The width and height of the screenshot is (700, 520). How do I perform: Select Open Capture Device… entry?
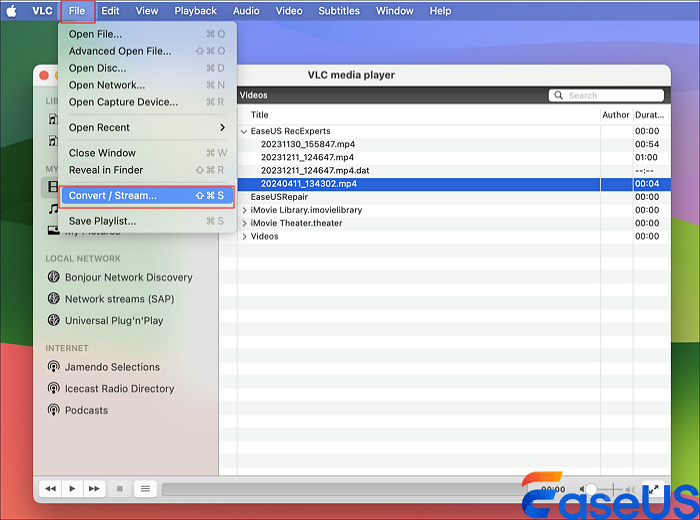(147, 102)
